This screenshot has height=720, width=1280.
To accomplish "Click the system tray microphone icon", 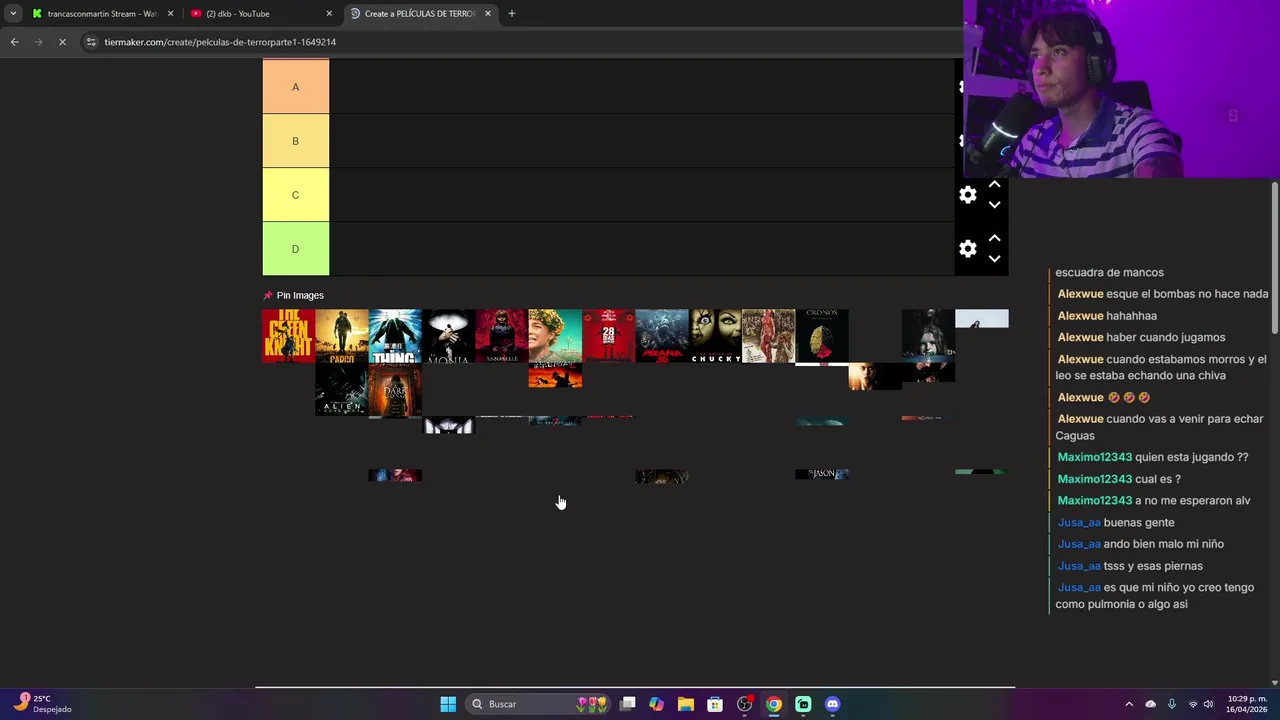I will point(1171,704).
